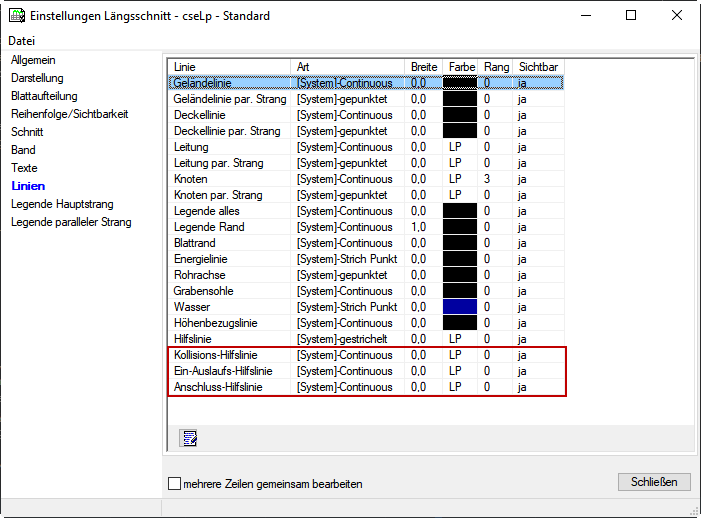Click the blue Wasser color swatch
701x518 pixels.
click(x=460, y=307)
